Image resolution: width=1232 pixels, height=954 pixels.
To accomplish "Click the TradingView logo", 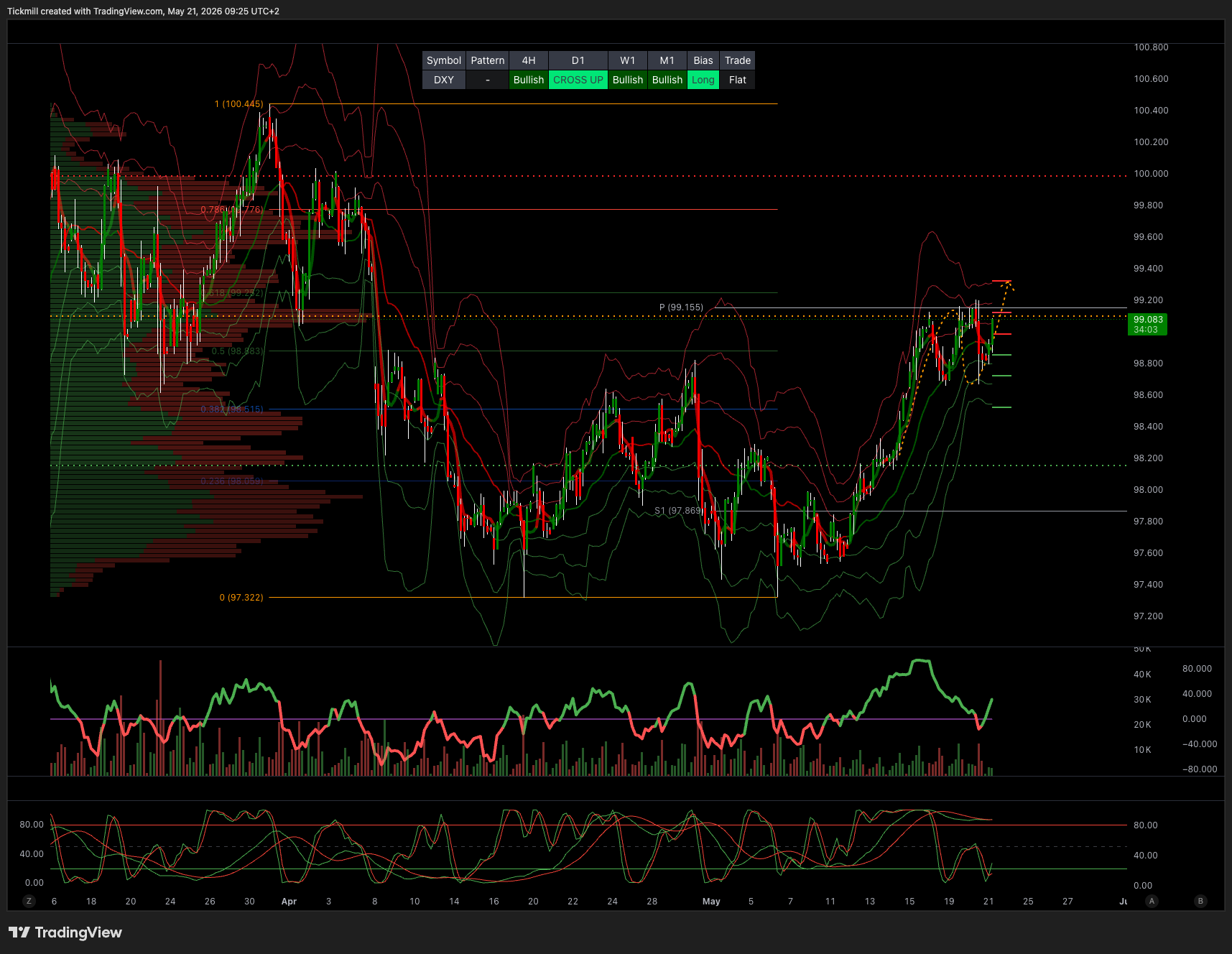I will coord(65,932).
